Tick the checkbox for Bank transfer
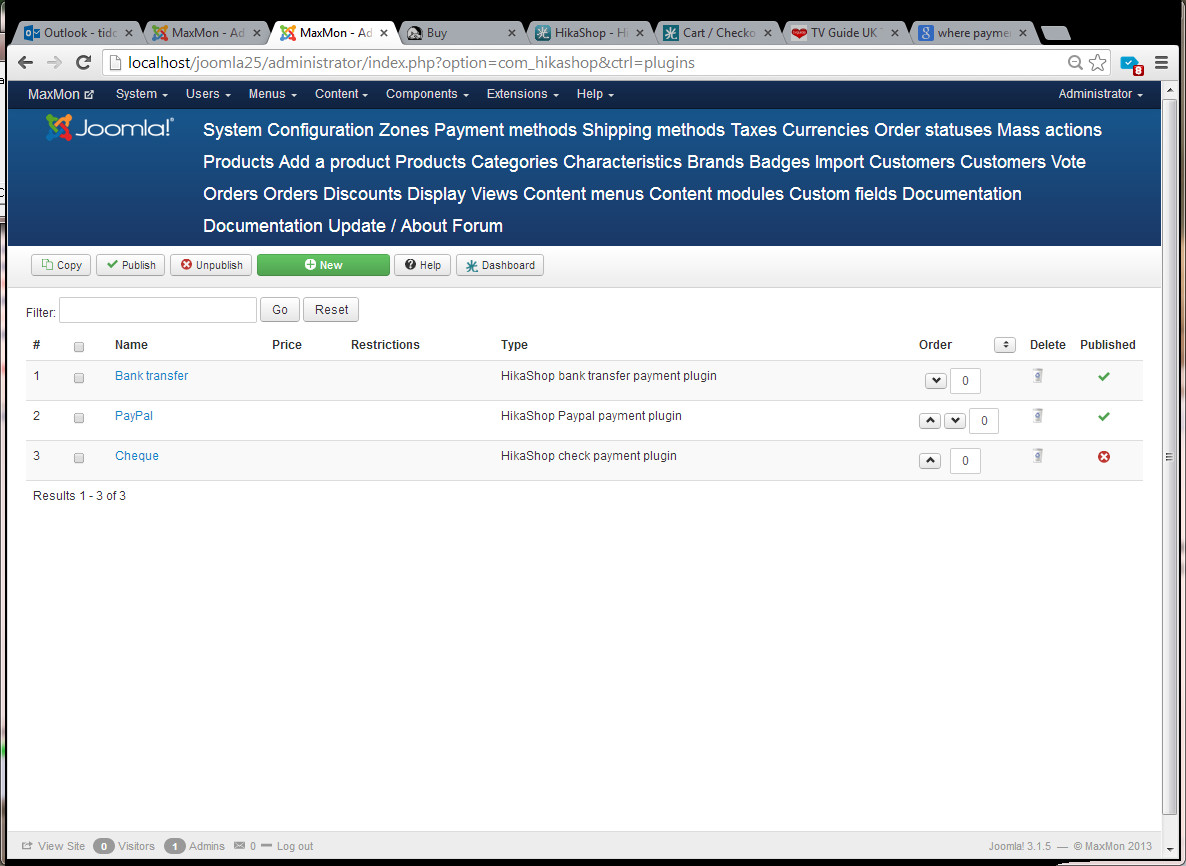1186x866 pixels. [x=79, y=378]
